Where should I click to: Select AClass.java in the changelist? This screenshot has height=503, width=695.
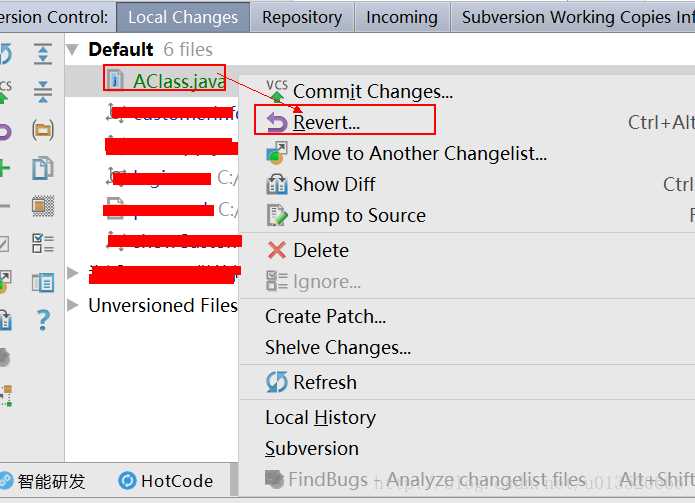click(x=179, y=81)
